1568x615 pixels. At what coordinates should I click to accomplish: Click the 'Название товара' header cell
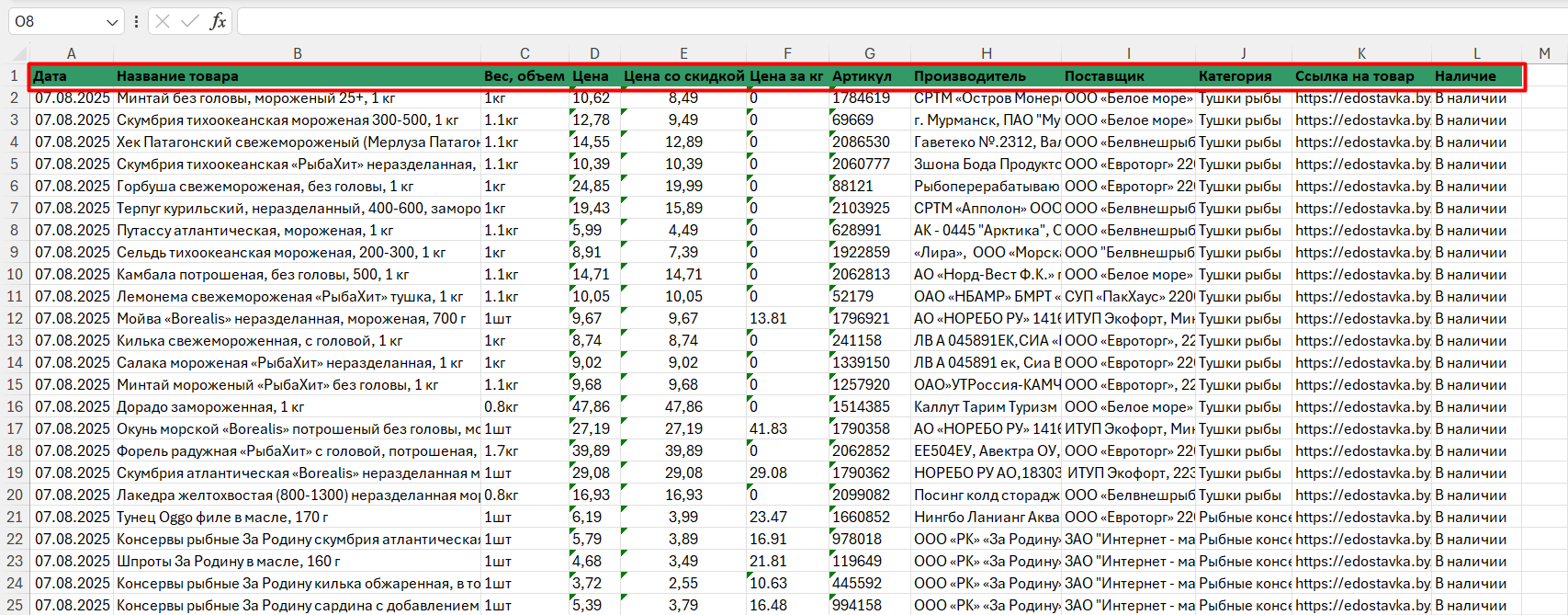(298, 76)
